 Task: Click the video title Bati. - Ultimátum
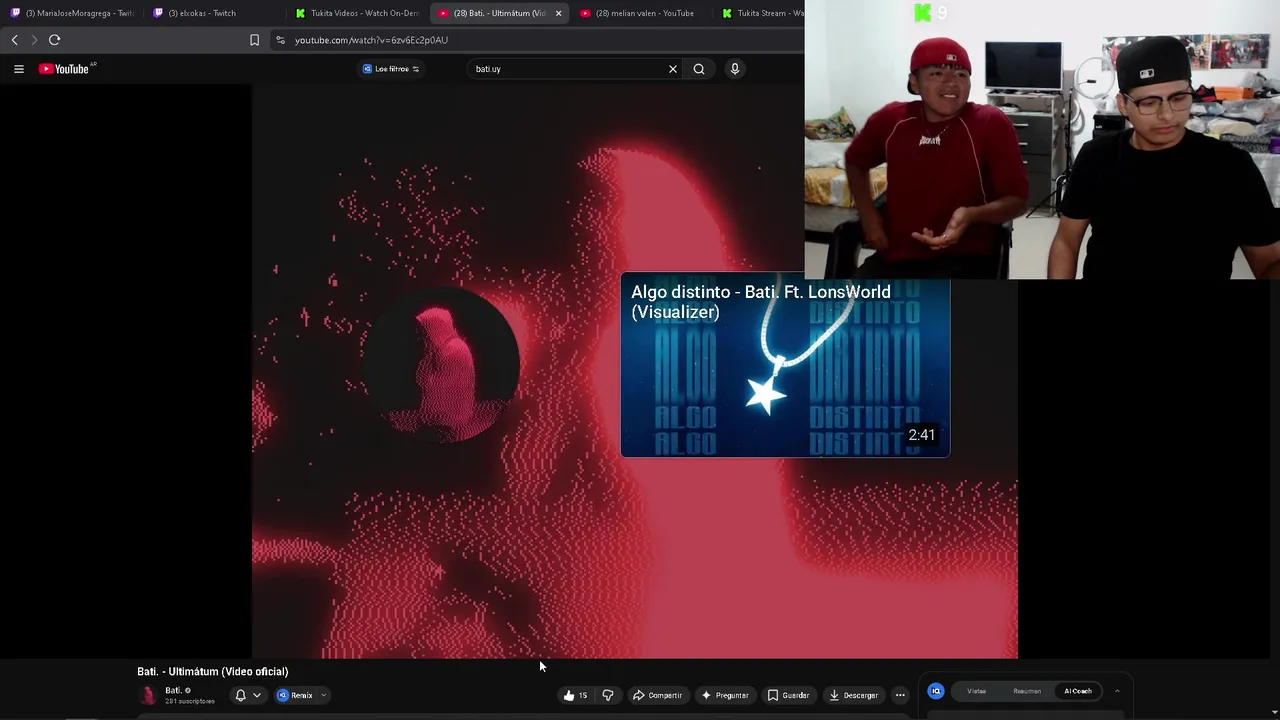(x=212, y=672)
